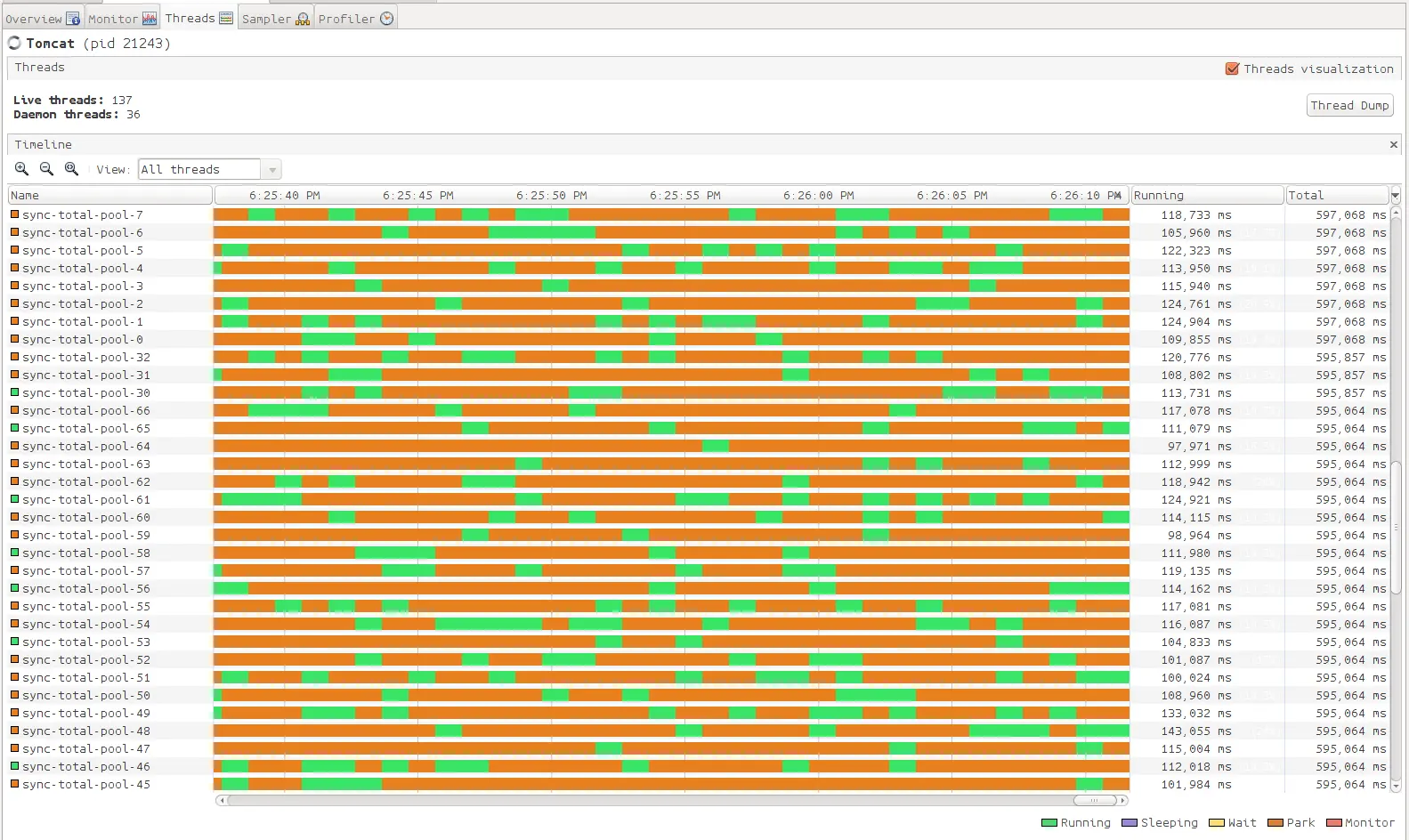
Task: Open the Profiler tab
Action: point(355,18)
